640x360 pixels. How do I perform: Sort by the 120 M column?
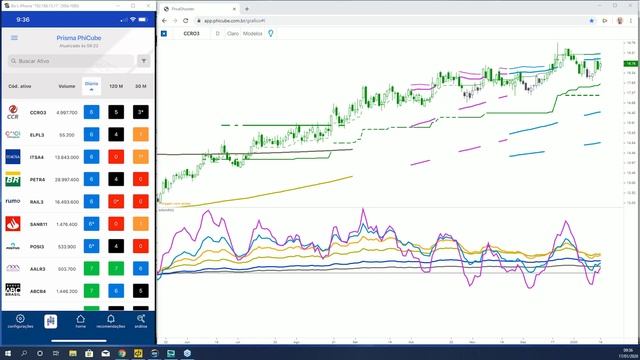(x=116, y=86)
